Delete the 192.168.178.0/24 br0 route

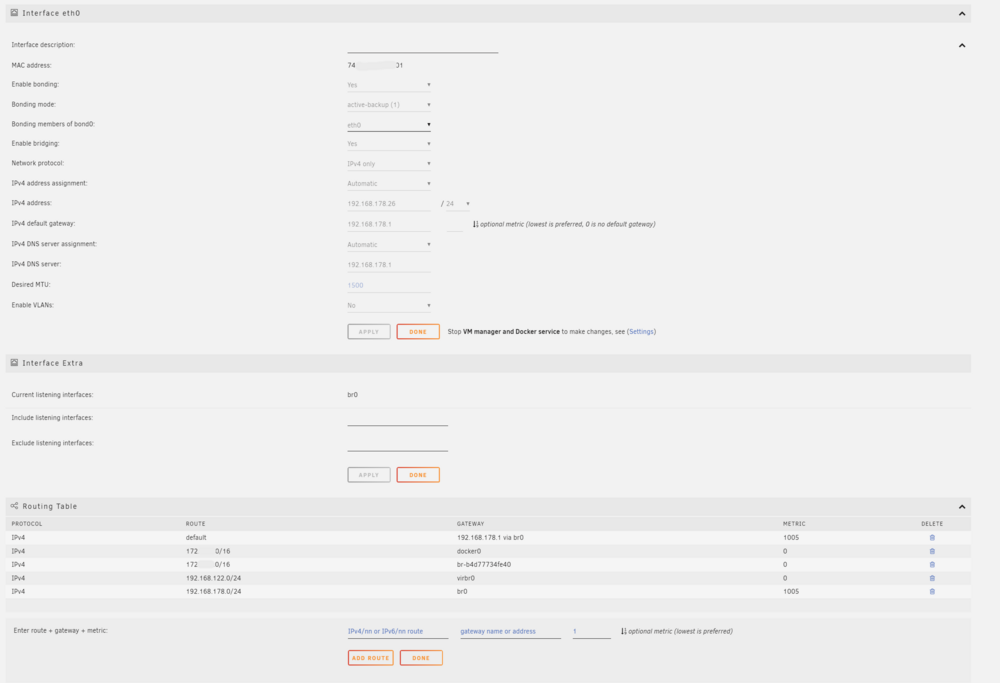(932, 591)
